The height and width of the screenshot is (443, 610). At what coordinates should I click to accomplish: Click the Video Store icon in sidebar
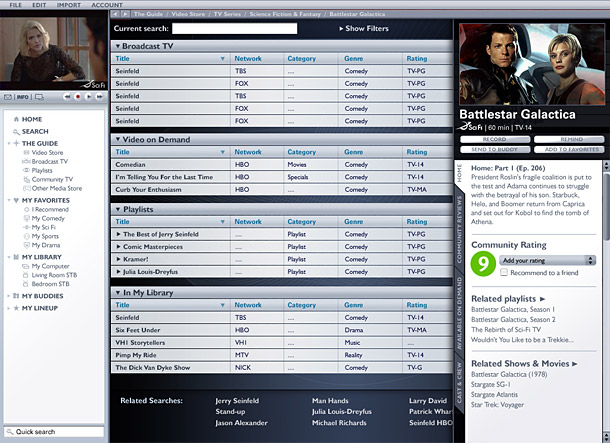coord(26,152)
